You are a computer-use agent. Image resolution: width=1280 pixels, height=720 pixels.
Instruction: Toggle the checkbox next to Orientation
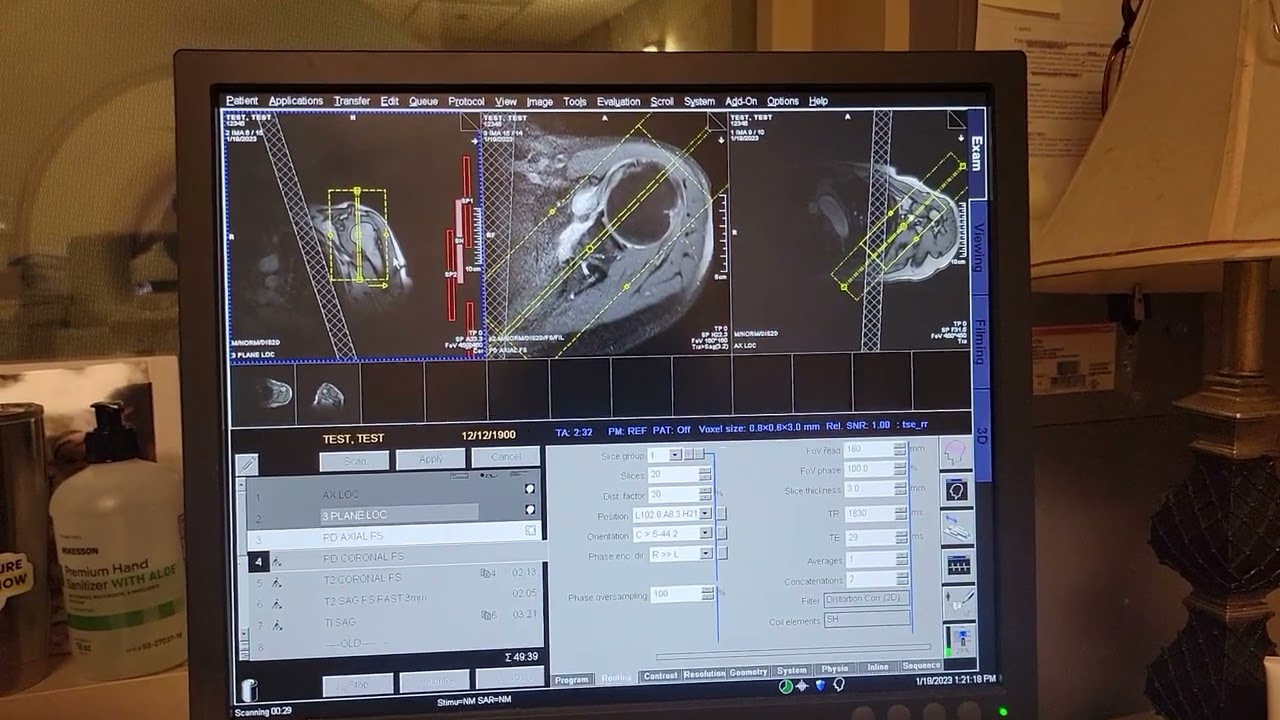[722, 534]
